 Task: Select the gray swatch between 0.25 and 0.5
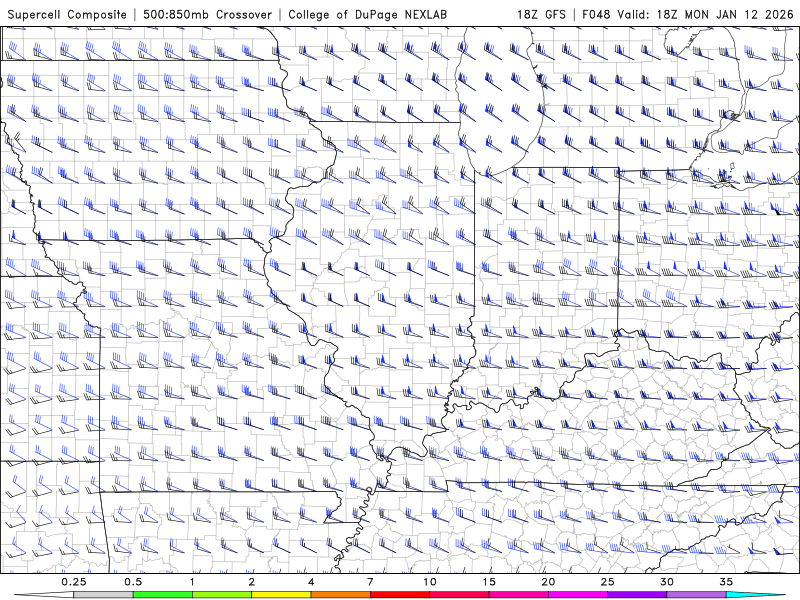(103, 595)
